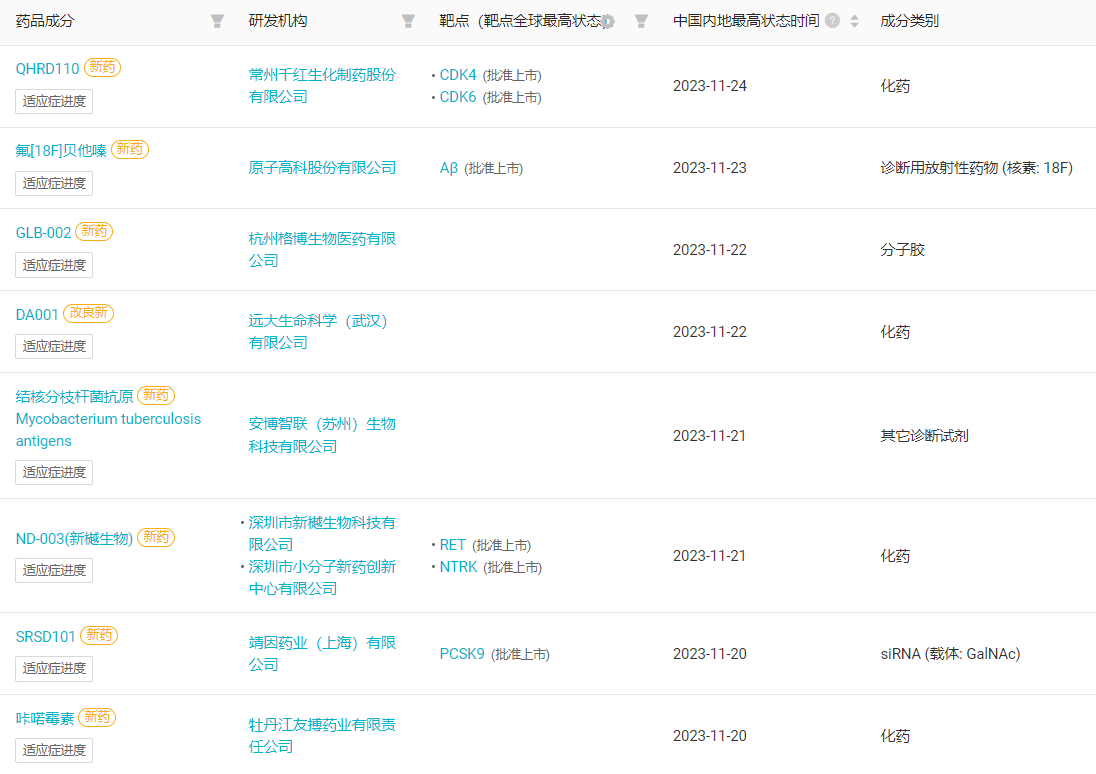This screenshot has width=1096, height=774.
Task: Show 适应症进度 for ND-003(新樾生物)
Action: click(x=54, y=570)
